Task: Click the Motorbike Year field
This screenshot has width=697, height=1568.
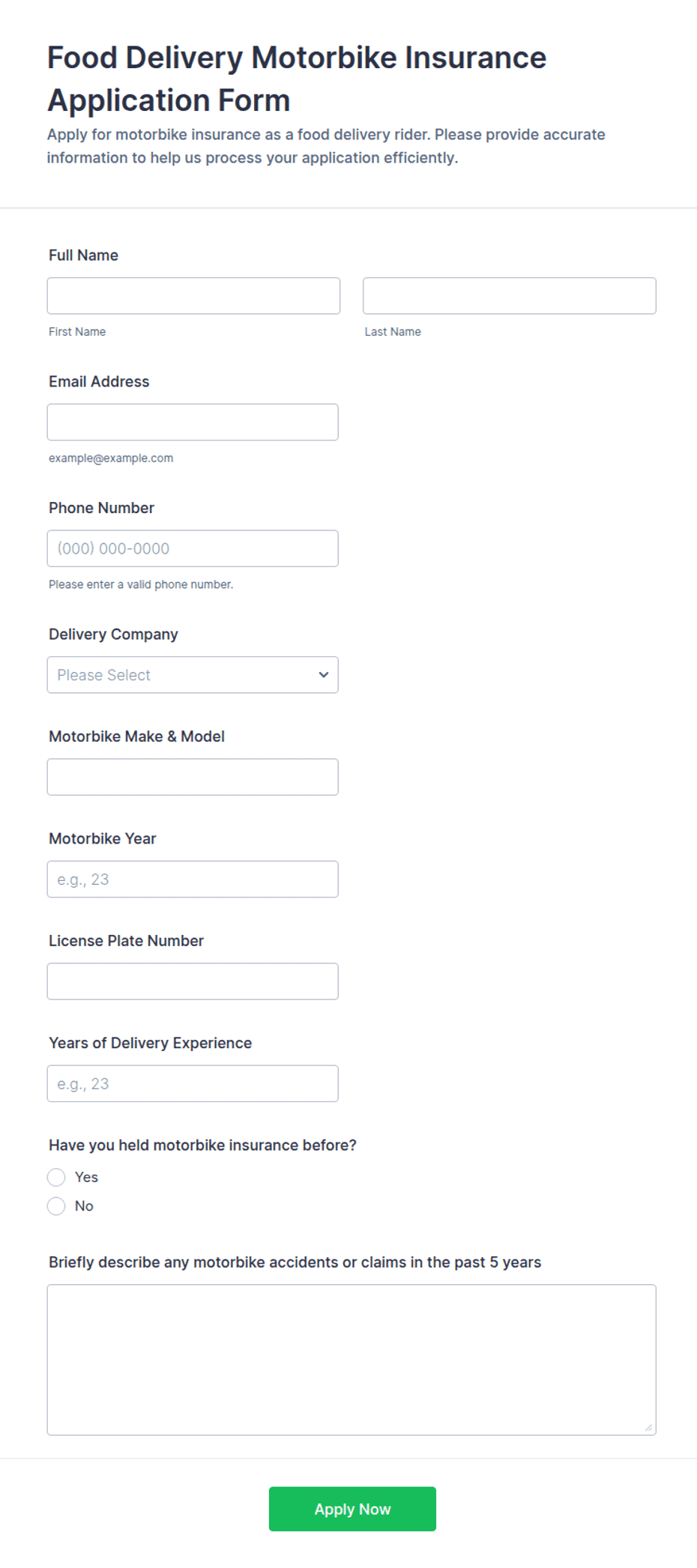Action: click(x=193, y=880)
